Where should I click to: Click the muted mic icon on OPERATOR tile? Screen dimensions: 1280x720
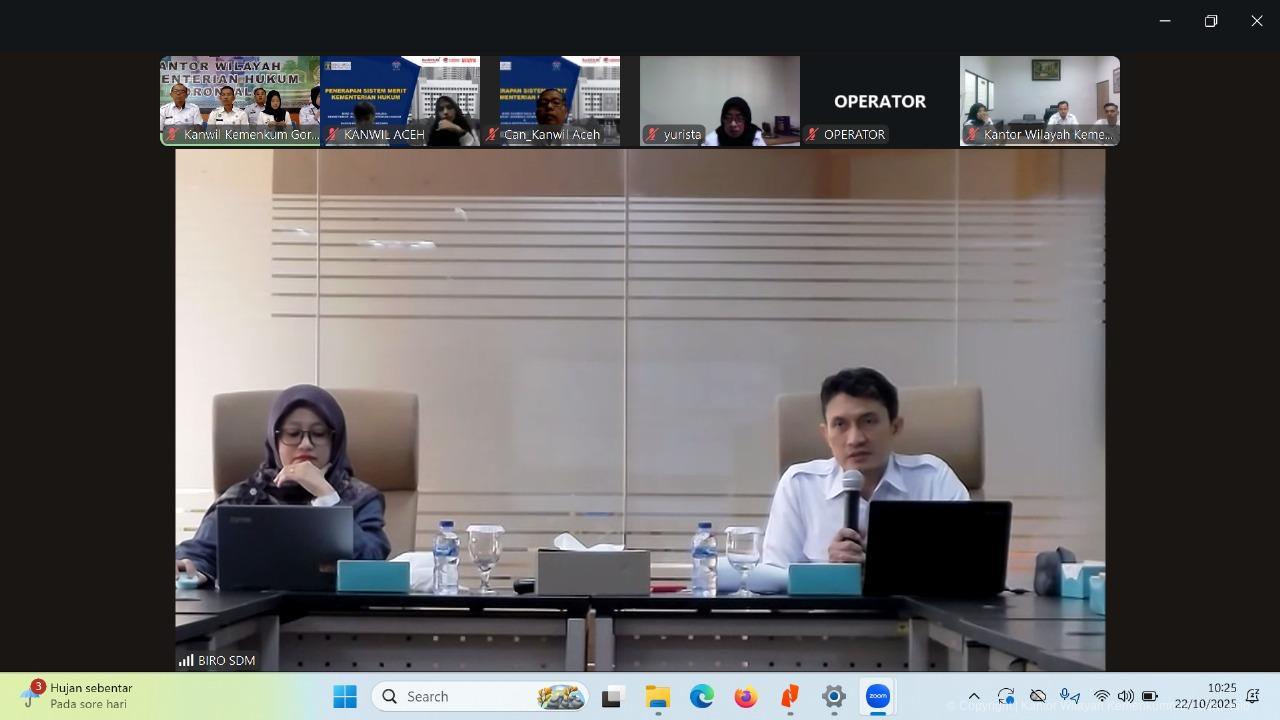813,134
